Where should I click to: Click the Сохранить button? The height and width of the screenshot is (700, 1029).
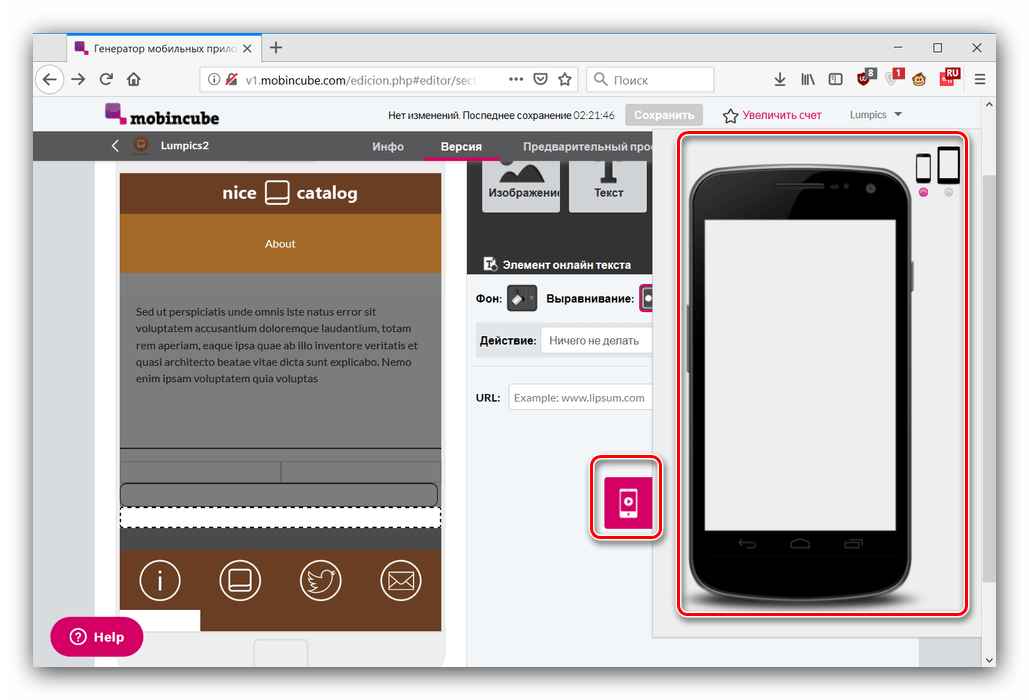(x=664, y=115)
